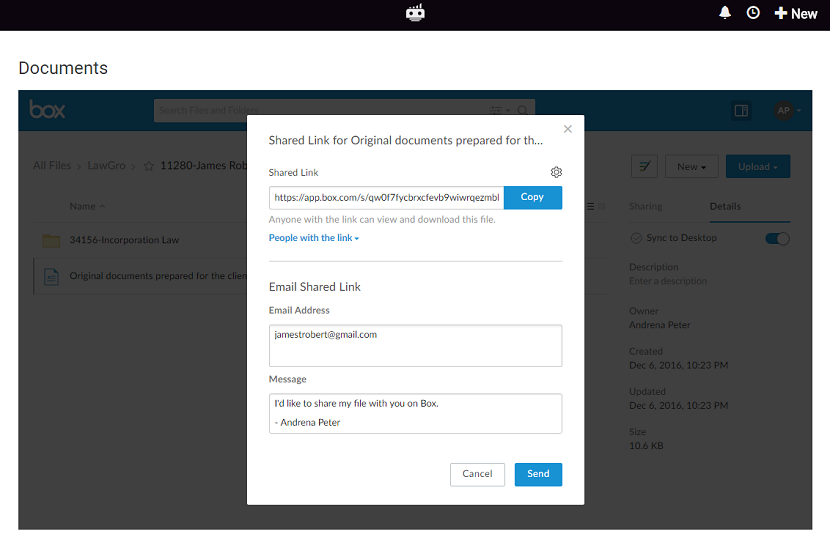Click the Message text box
Viewport: 830px width, 537px height.
click(x=415, y=413)
